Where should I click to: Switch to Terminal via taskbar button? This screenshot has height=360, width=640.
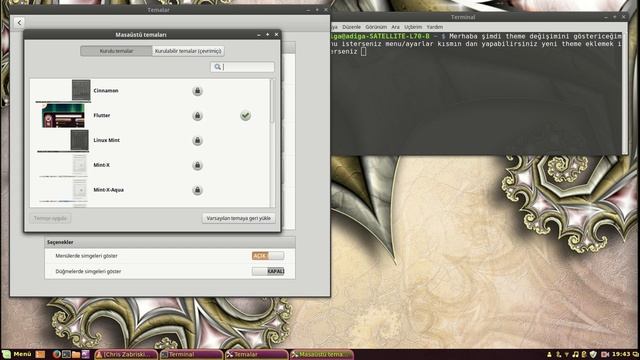point(191,354)
